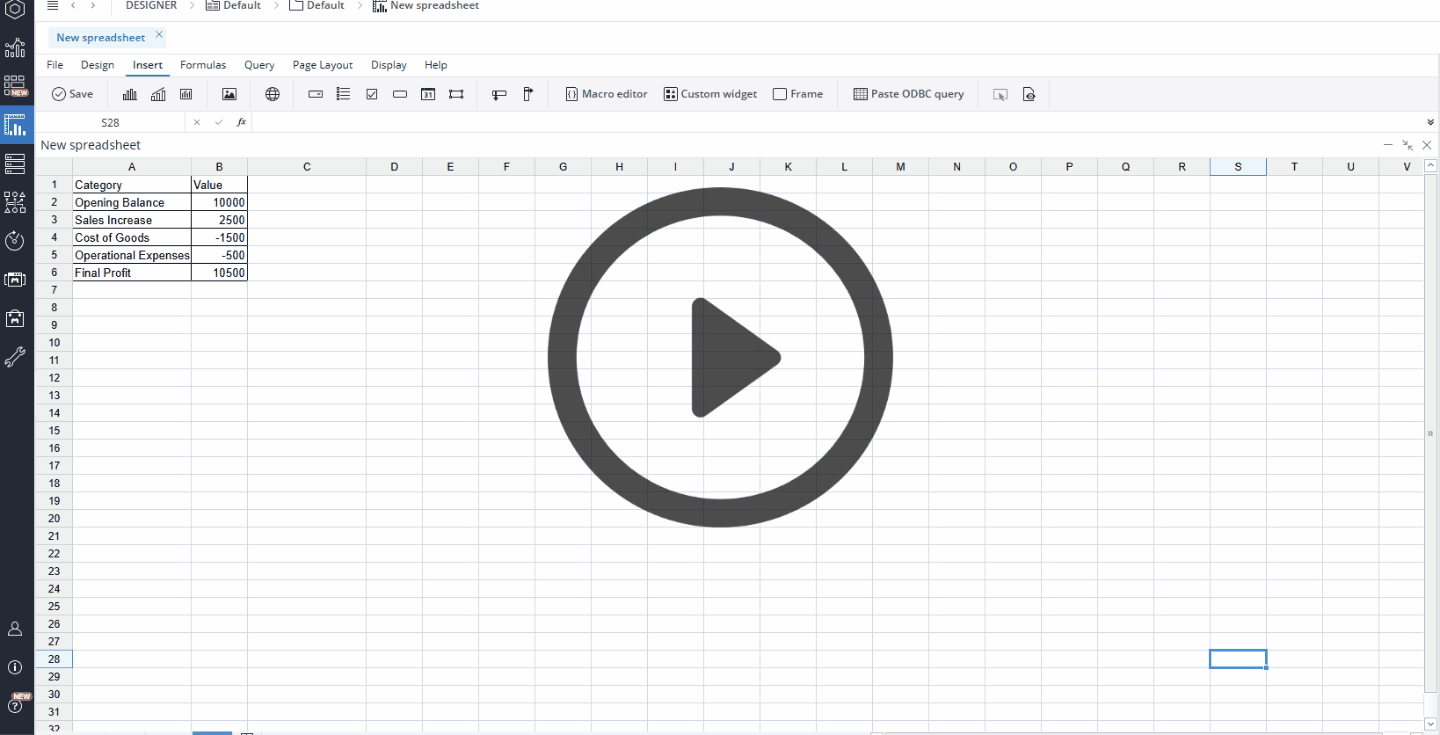Expand the formula bar with the double chevron
Image resolution: width=1440 pixels, height=735 pixels.
pos(1429,121)
